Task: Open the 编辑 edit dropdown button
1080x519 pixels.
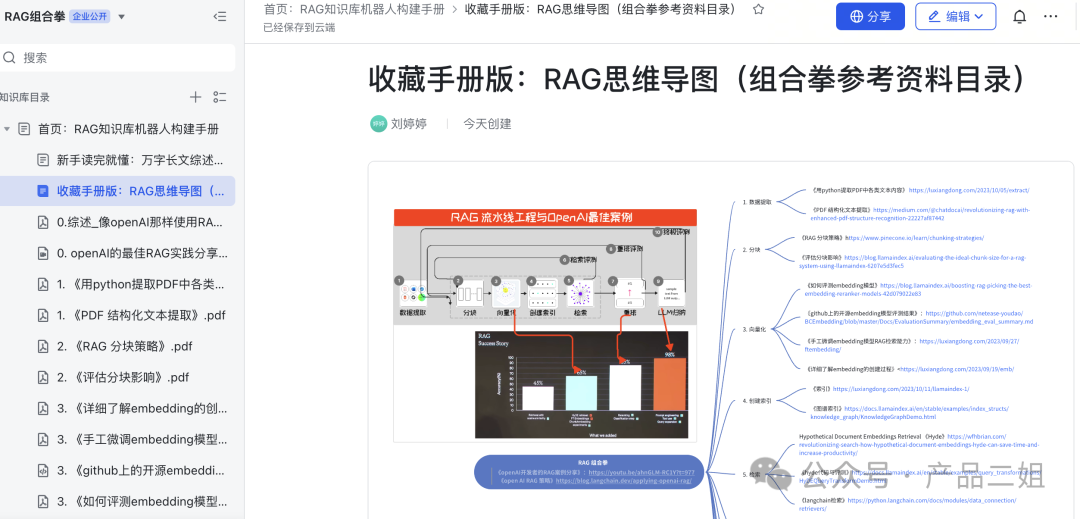Action: (955, 17)
